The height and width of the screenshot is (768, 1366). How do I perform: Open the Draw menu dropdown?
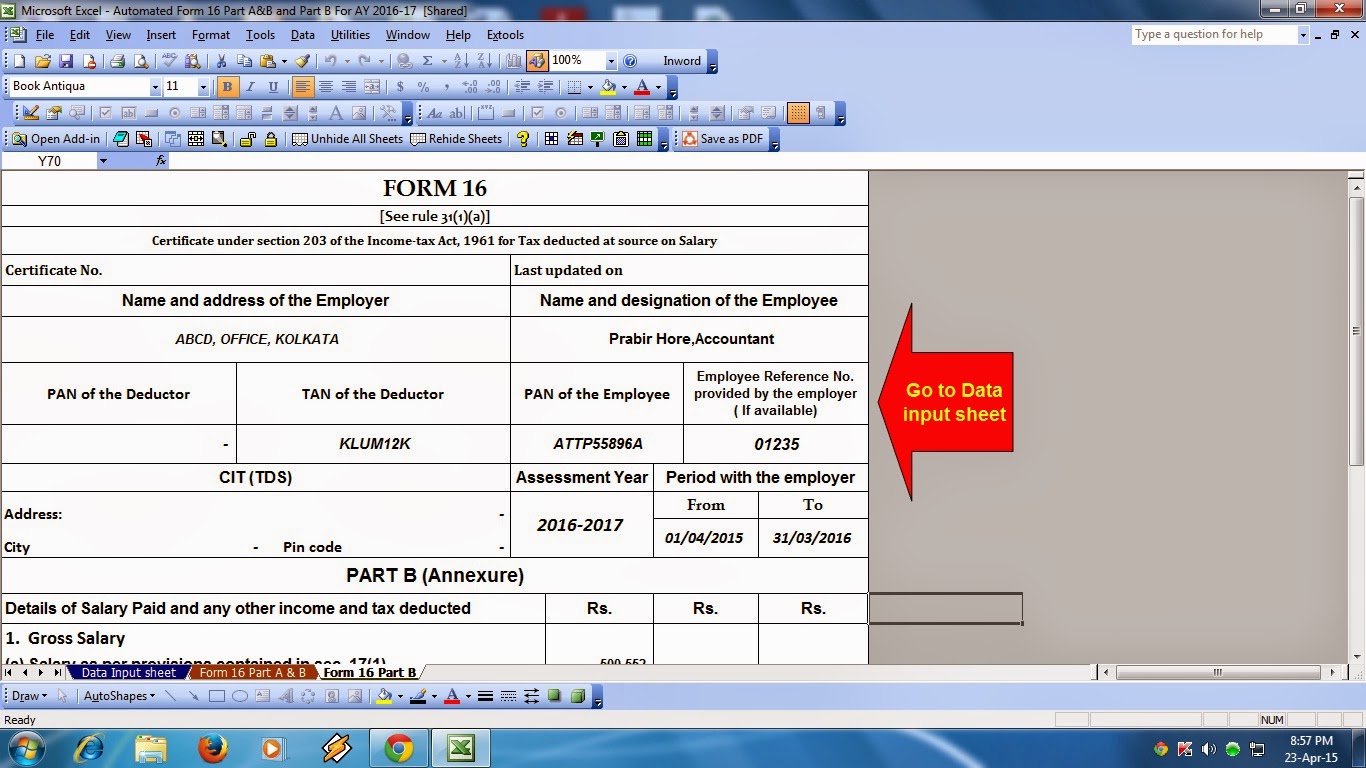pos(29,696)
